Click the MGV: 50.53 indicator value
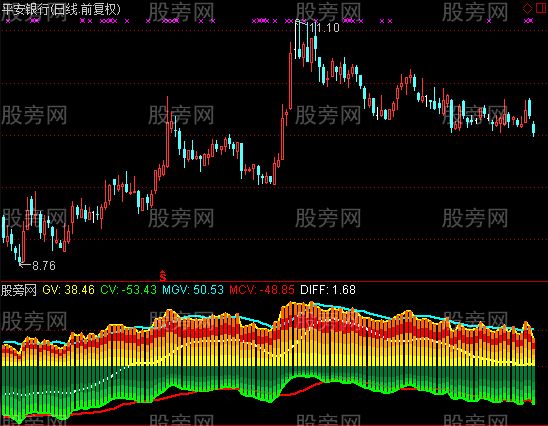 coord(193,290)
